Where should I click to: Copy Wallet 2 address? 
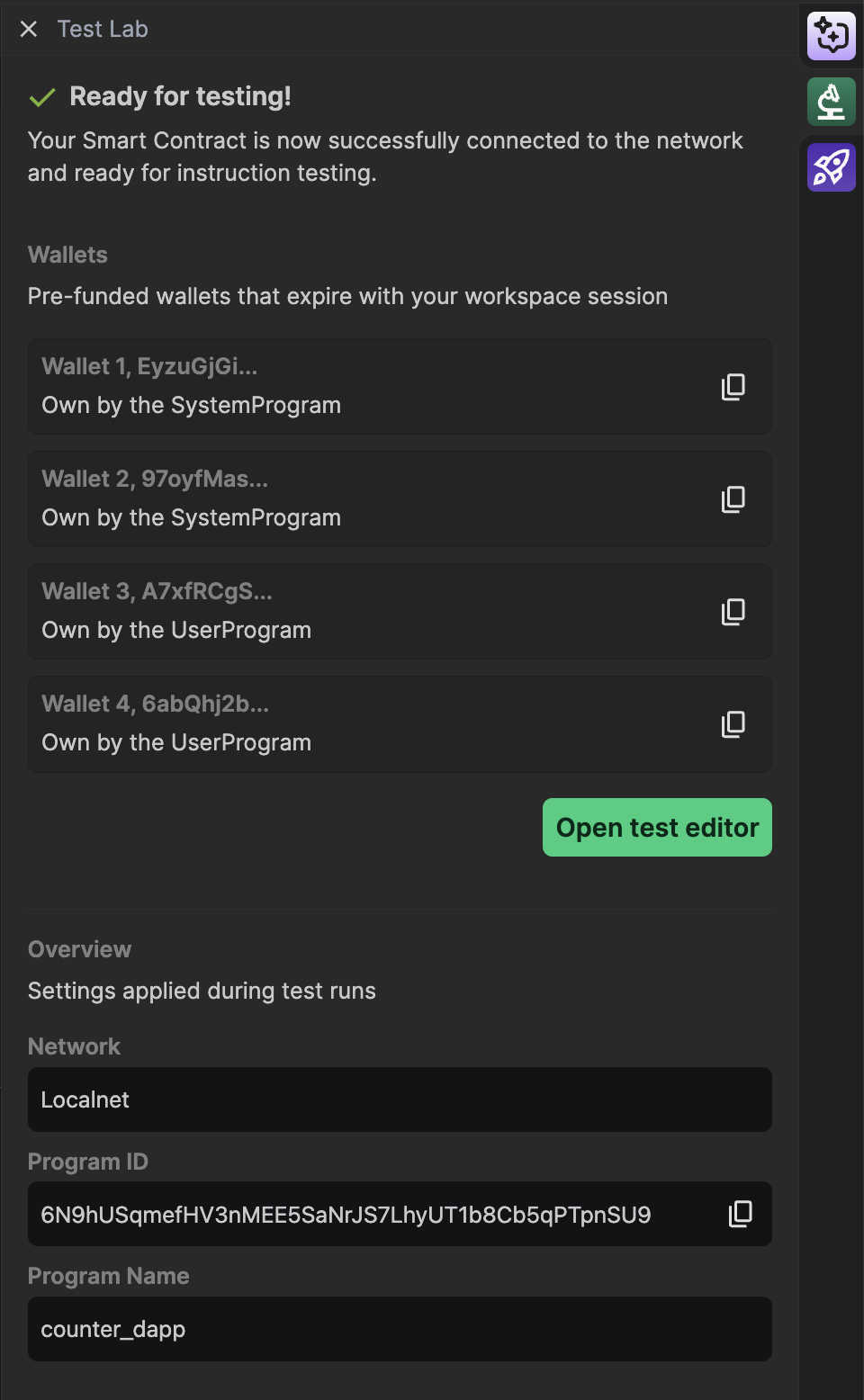733,499
